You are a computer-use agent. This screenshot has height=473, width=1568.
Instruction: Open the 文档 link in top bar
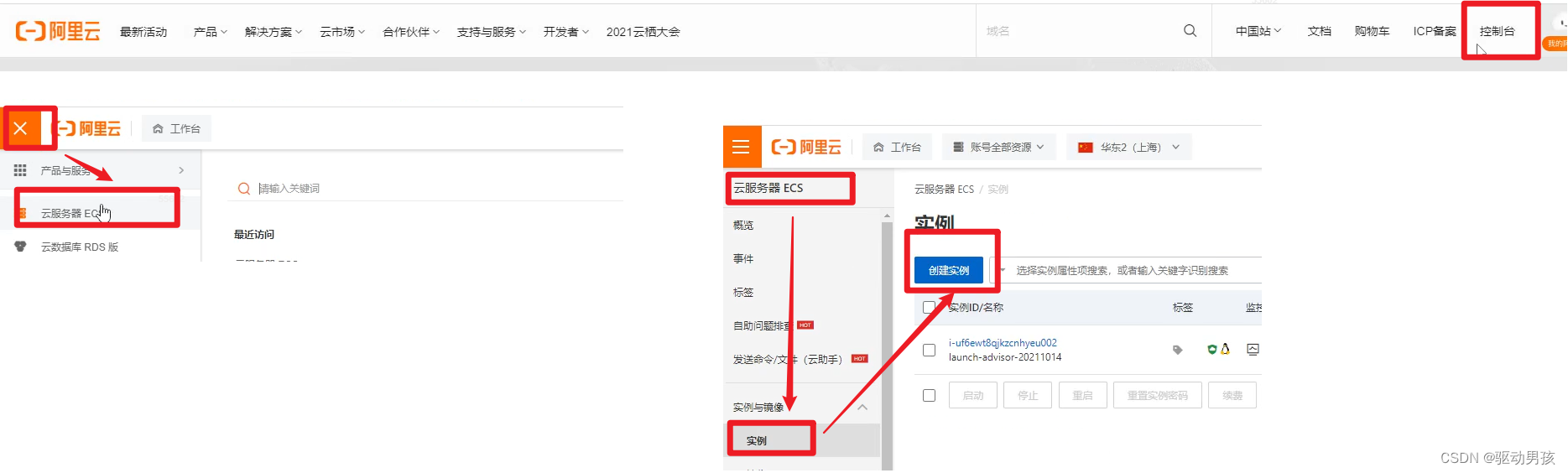pyautogui.click(x=1320, y=31)
